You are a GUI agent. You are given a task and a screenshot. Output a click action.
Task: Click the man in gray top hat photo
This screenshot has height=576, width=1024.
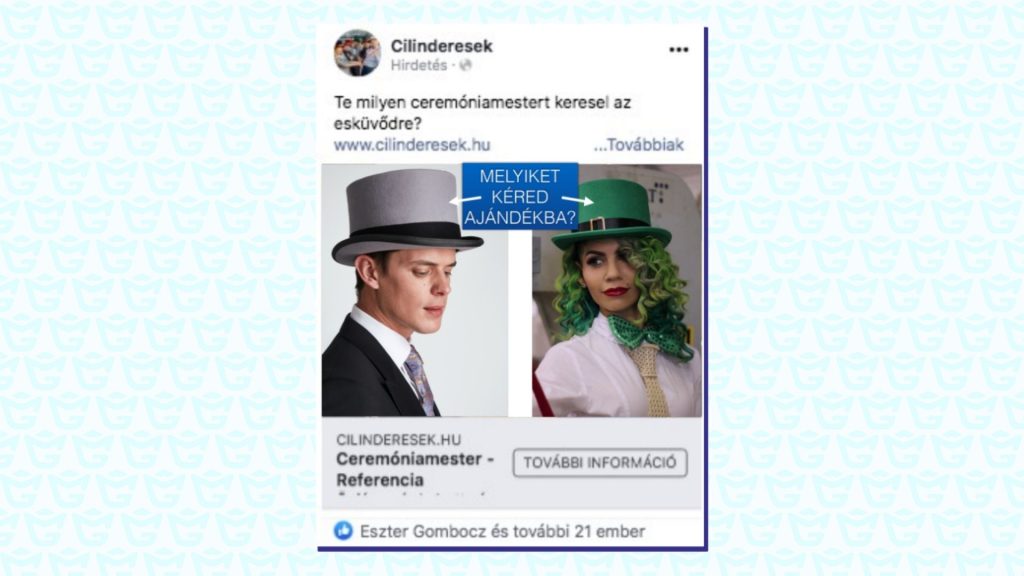point(415,290)
